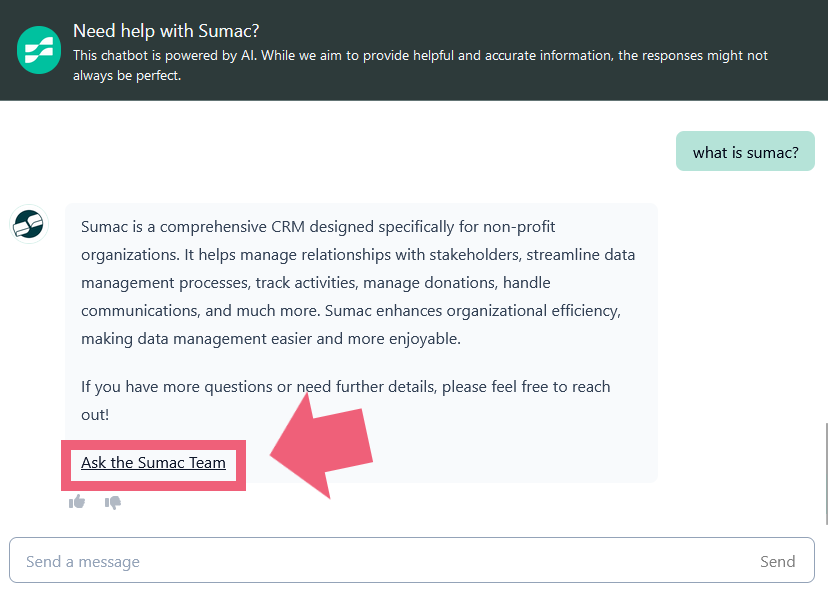Click the large red arrow annotation
The width and height of the screenshot is (828, 600).
323,446
